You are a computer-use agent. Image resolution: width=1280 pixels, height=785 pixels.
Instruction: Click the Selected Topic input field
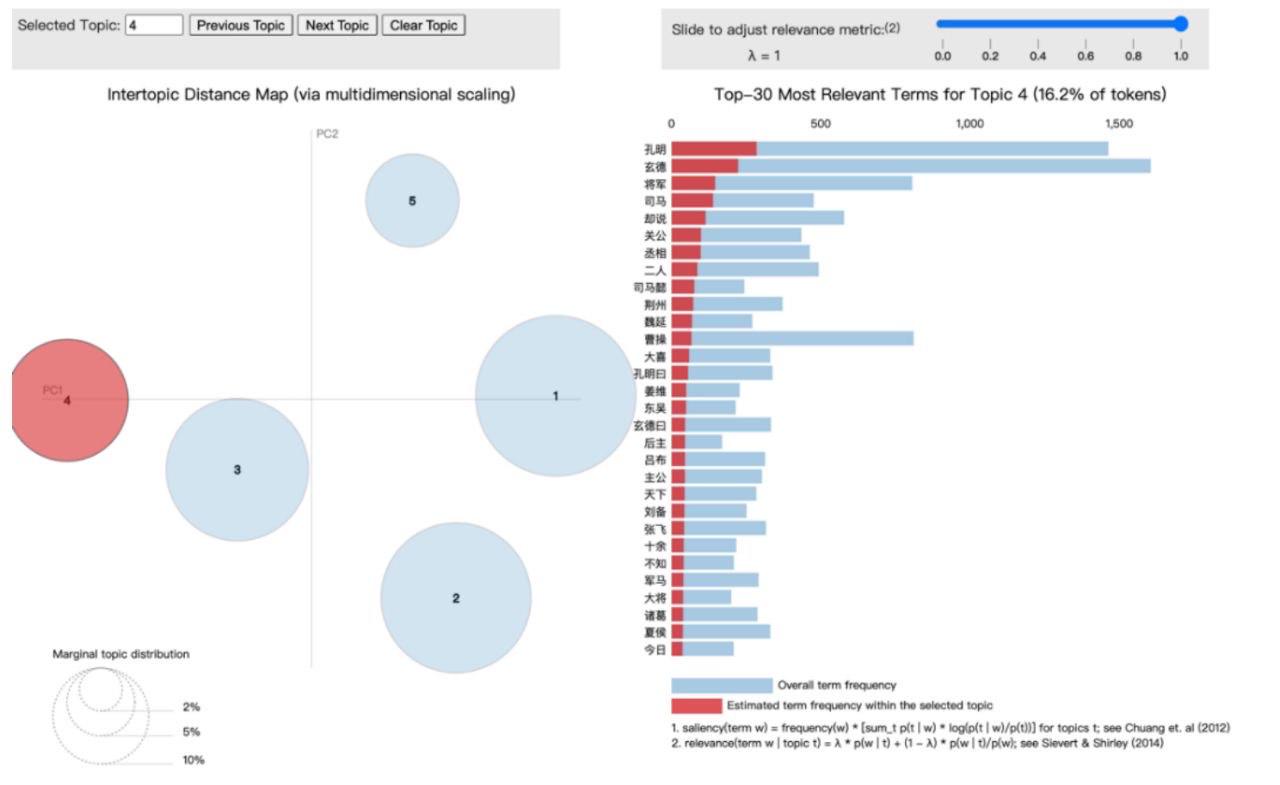click(x=154, y=25)
